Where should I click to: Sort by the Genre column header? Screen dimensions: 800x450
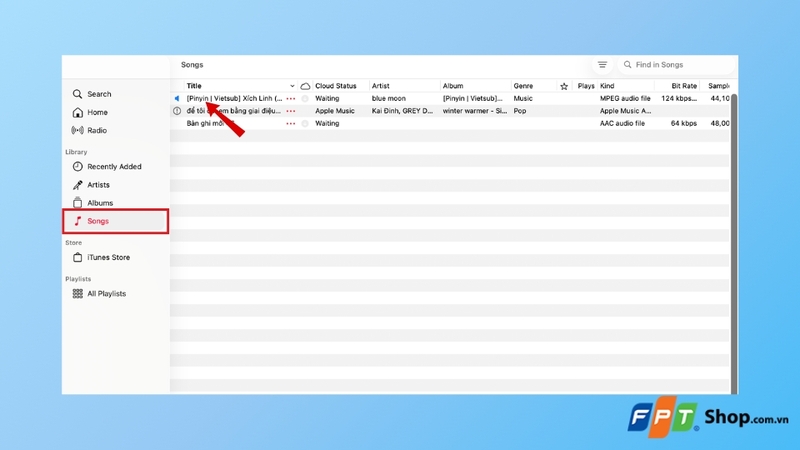pos(523,86)
